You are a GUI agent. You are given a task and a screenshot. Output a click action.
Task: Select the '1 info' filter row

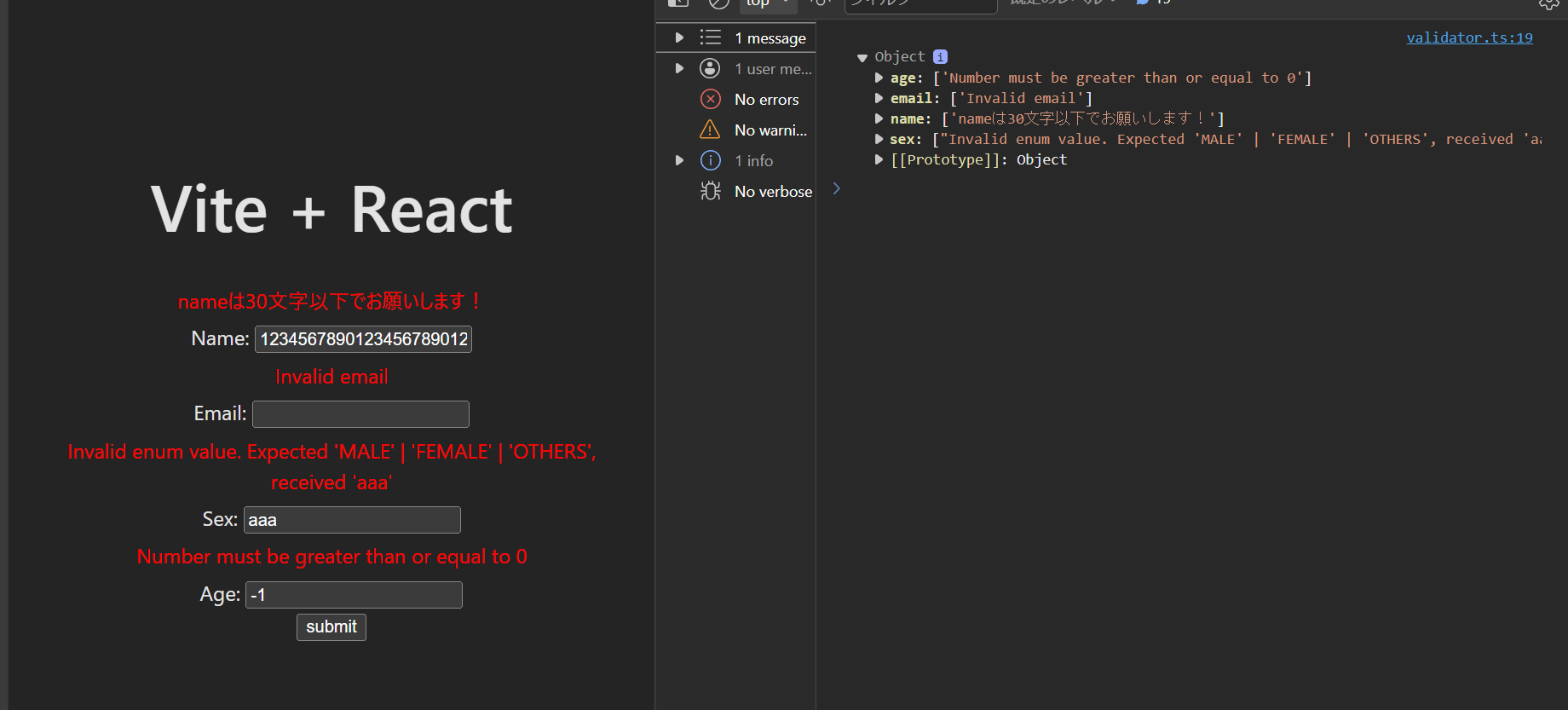736,160
